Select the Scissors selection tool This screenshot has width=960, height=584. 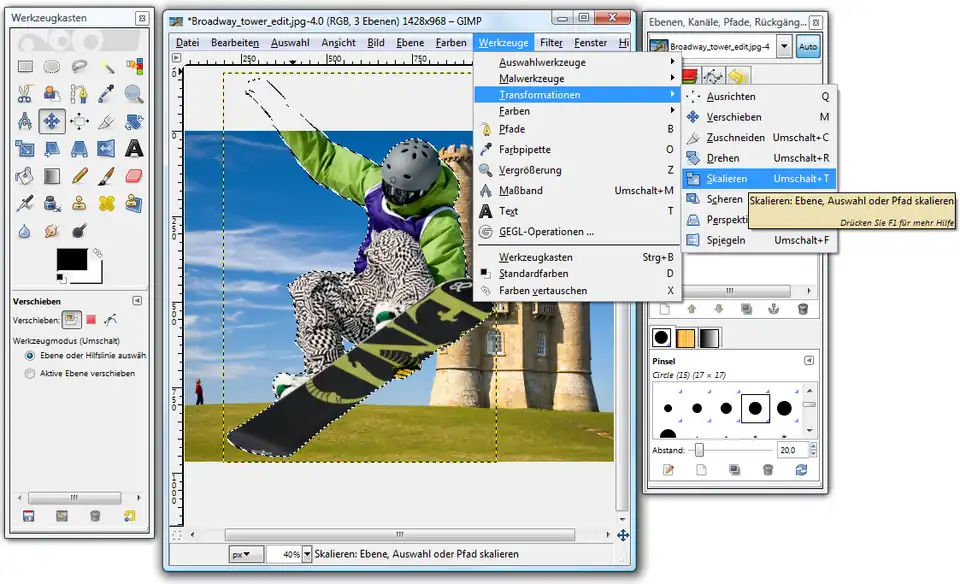click(x=26, y=95)
